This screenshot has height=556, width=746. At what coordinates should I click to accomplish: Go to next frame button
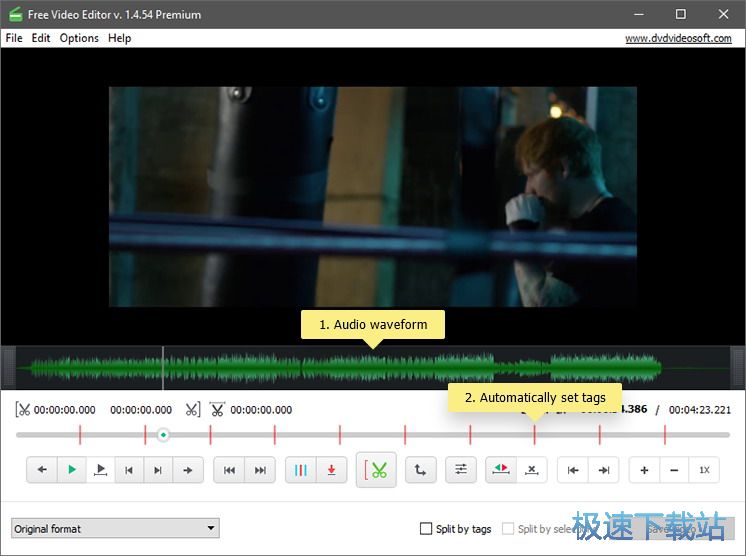[x=158, y=470]
